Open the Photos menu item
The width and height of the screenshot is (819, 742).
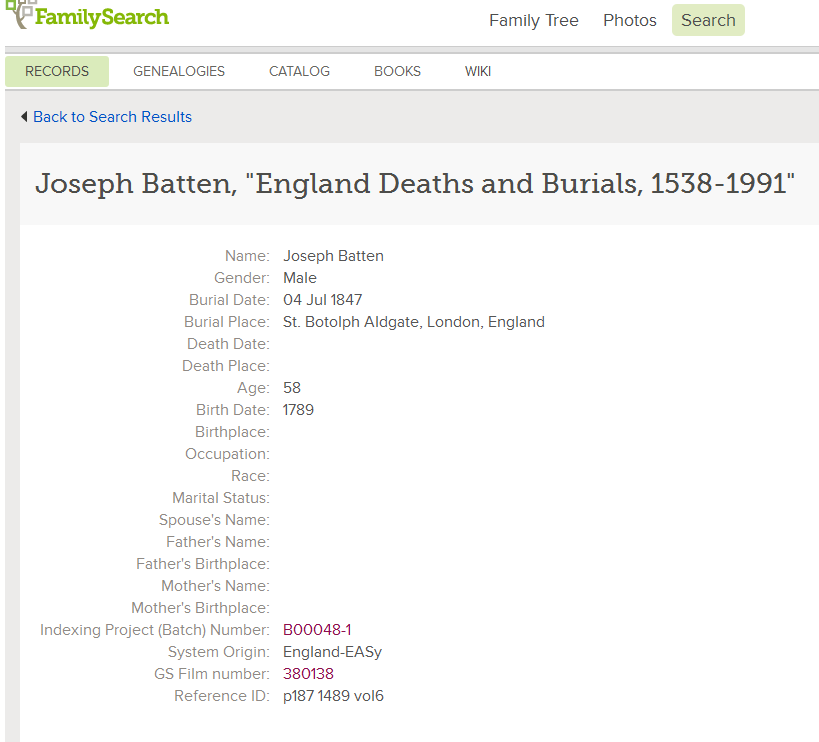point(629,20)
